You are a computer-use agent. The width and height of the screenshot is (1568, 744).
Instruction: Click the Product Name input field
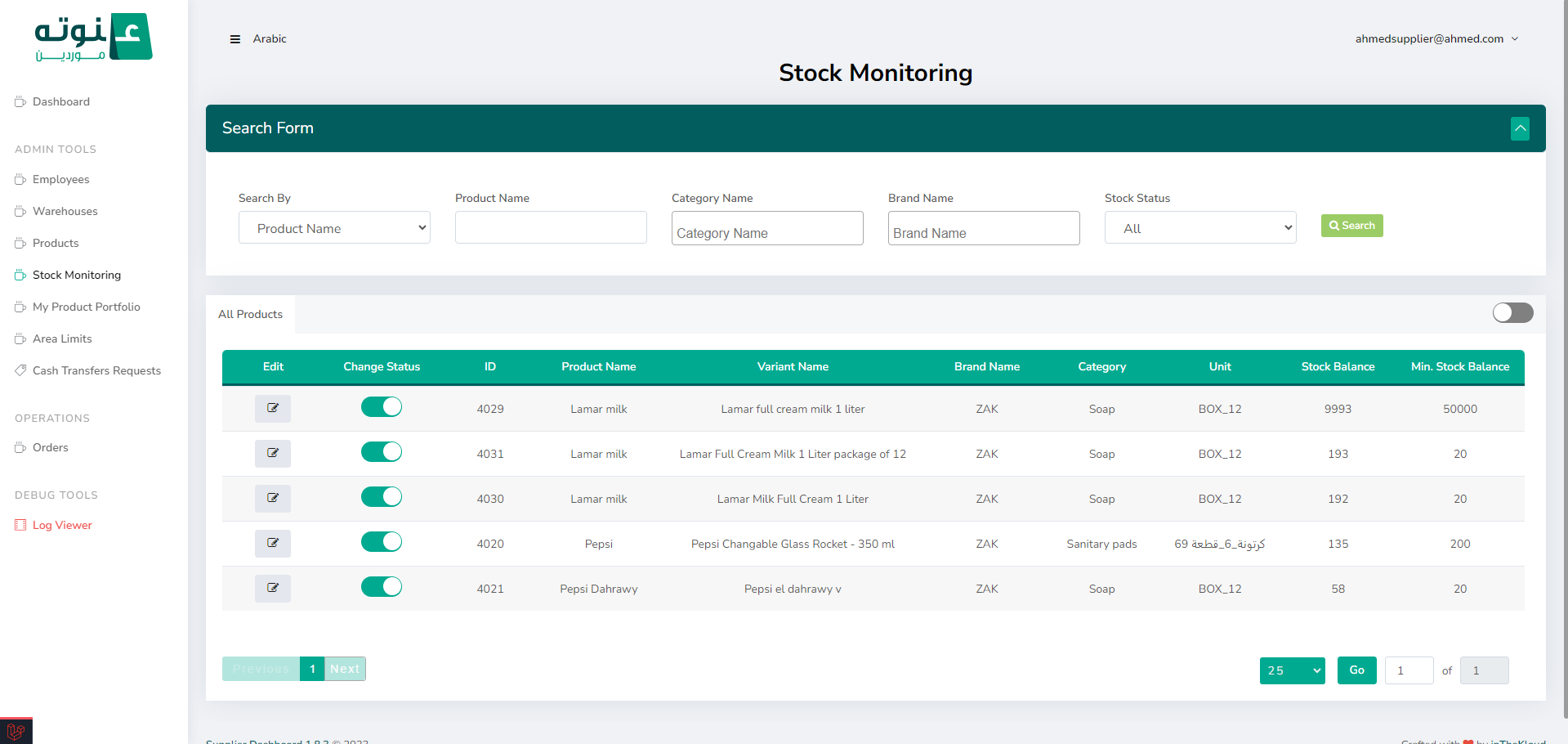point(551,228)
